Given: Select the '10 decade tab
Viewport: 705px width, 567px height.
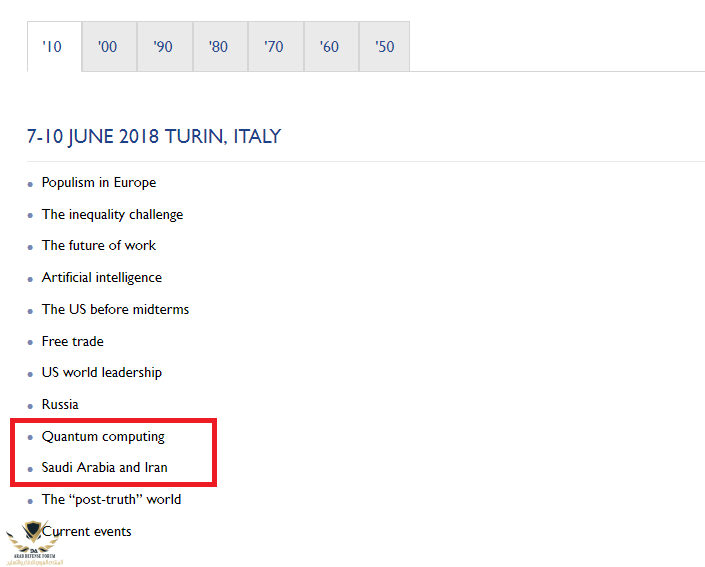Looking at the screenshot, I should (x=53, y=47).
